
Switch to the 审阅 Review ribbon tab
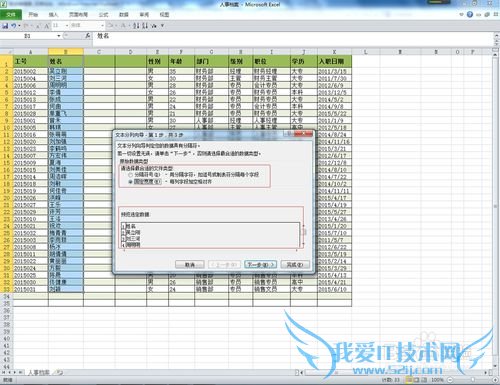tap(144, 15)
